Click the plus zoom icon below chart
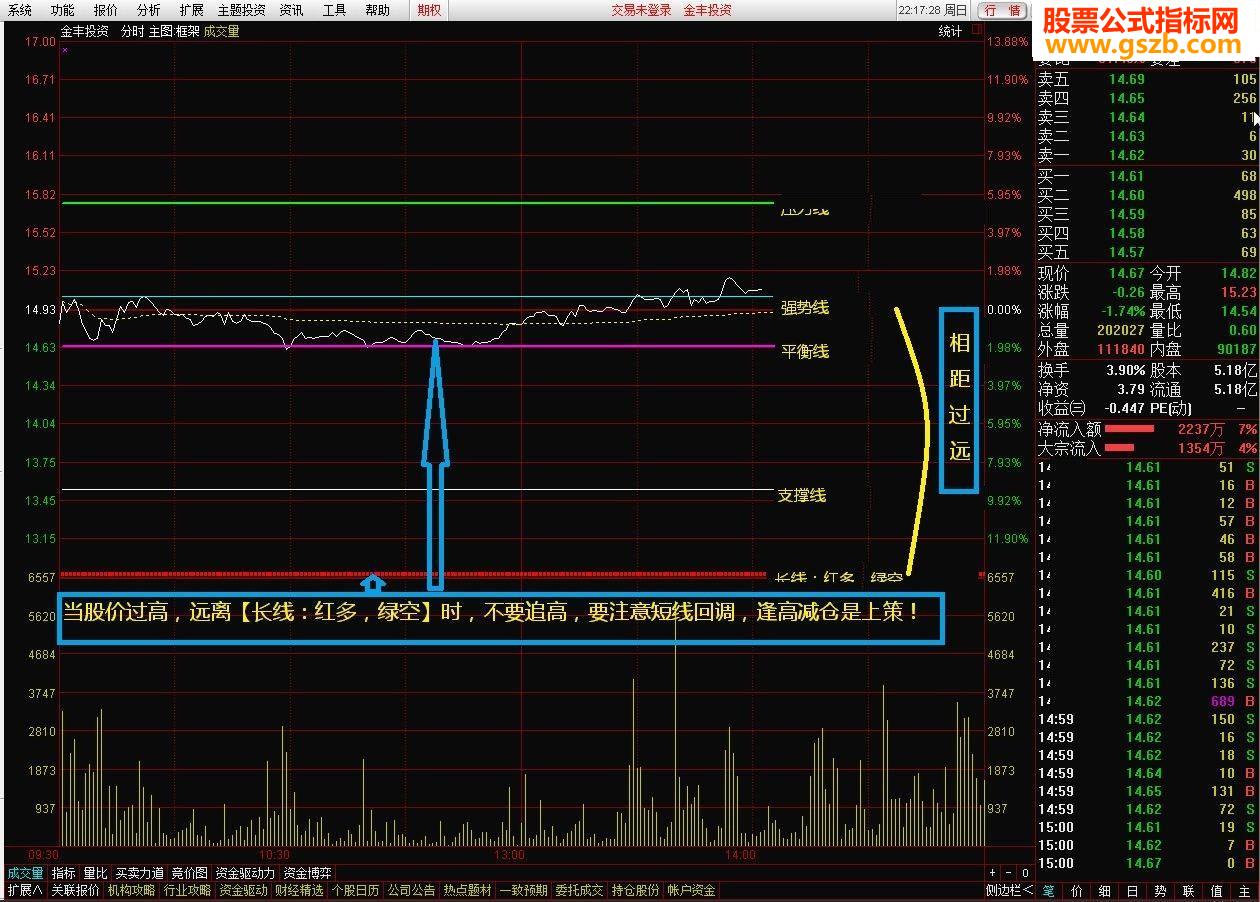 (x=993, y=873)
